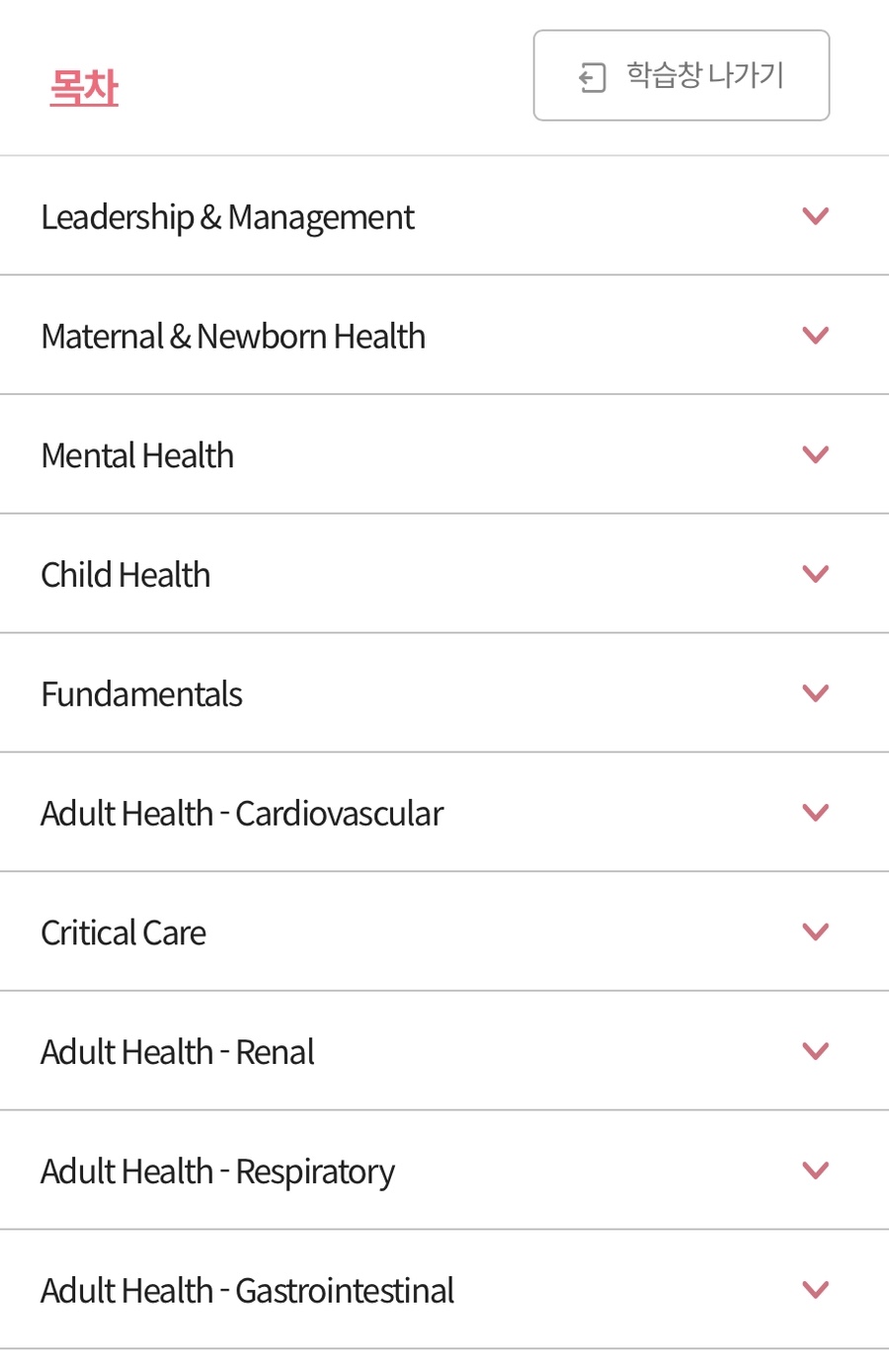Viewport: 889px width, 1372px height.
Task: Expand the Fundamentals chevron arrow
Action: (x=815, y=693)
